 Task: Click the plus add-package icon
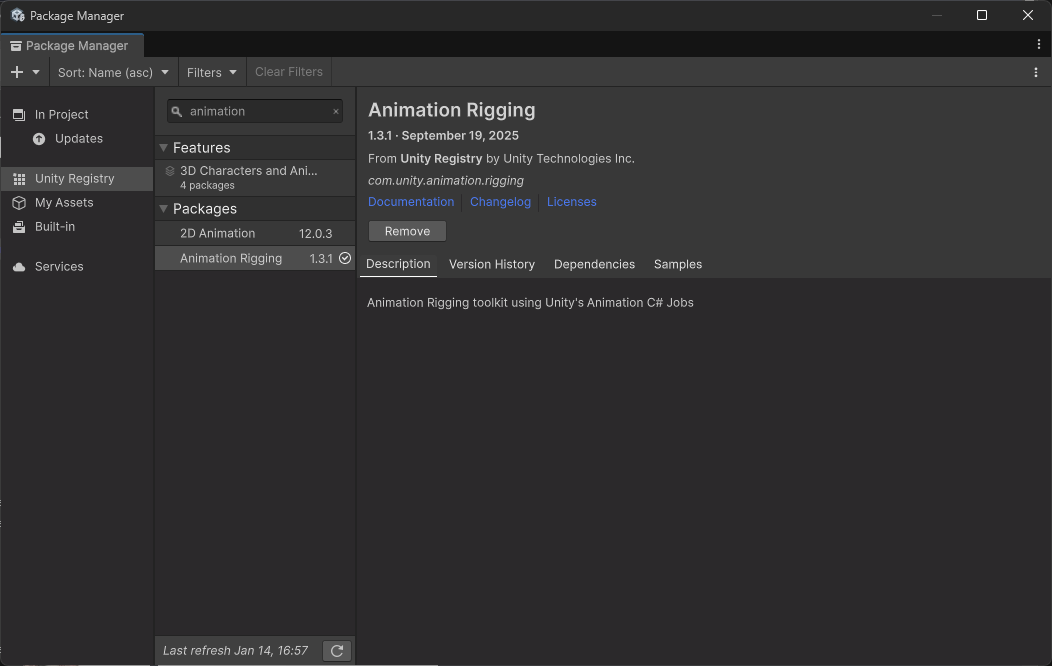[x=17, y=72]
